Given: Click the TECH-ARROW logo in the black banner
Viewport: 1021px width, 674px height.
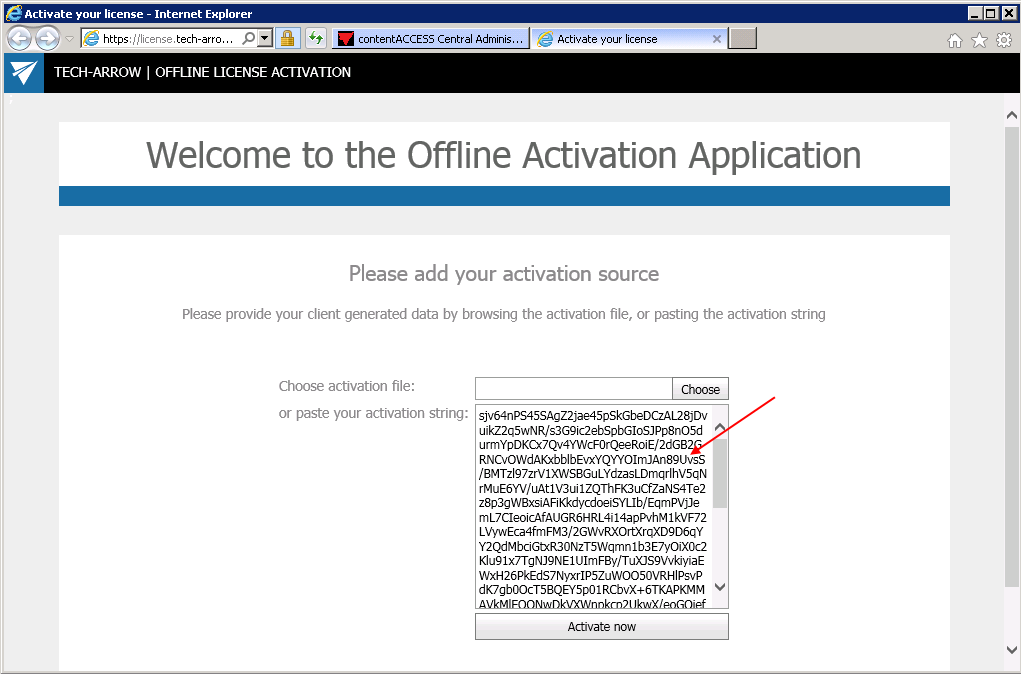Looking at the screenshot, I should click(22, 72).
